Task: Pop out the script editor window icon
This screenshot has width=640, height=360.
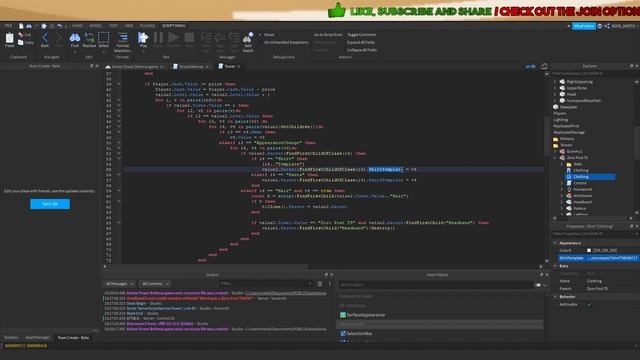Action: pyautogui.click(x=544, y=66)
